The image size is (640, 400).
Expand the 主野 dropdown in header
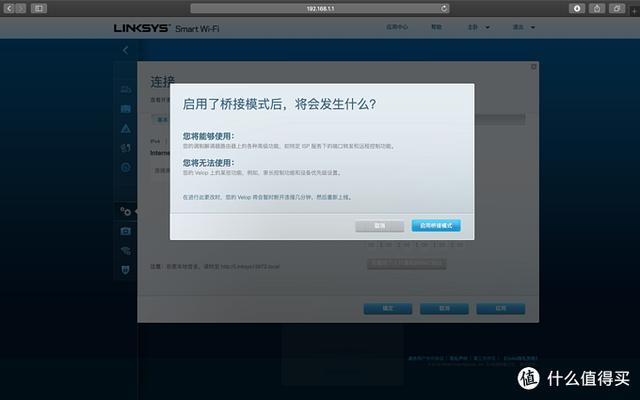(x=475, y=29)
